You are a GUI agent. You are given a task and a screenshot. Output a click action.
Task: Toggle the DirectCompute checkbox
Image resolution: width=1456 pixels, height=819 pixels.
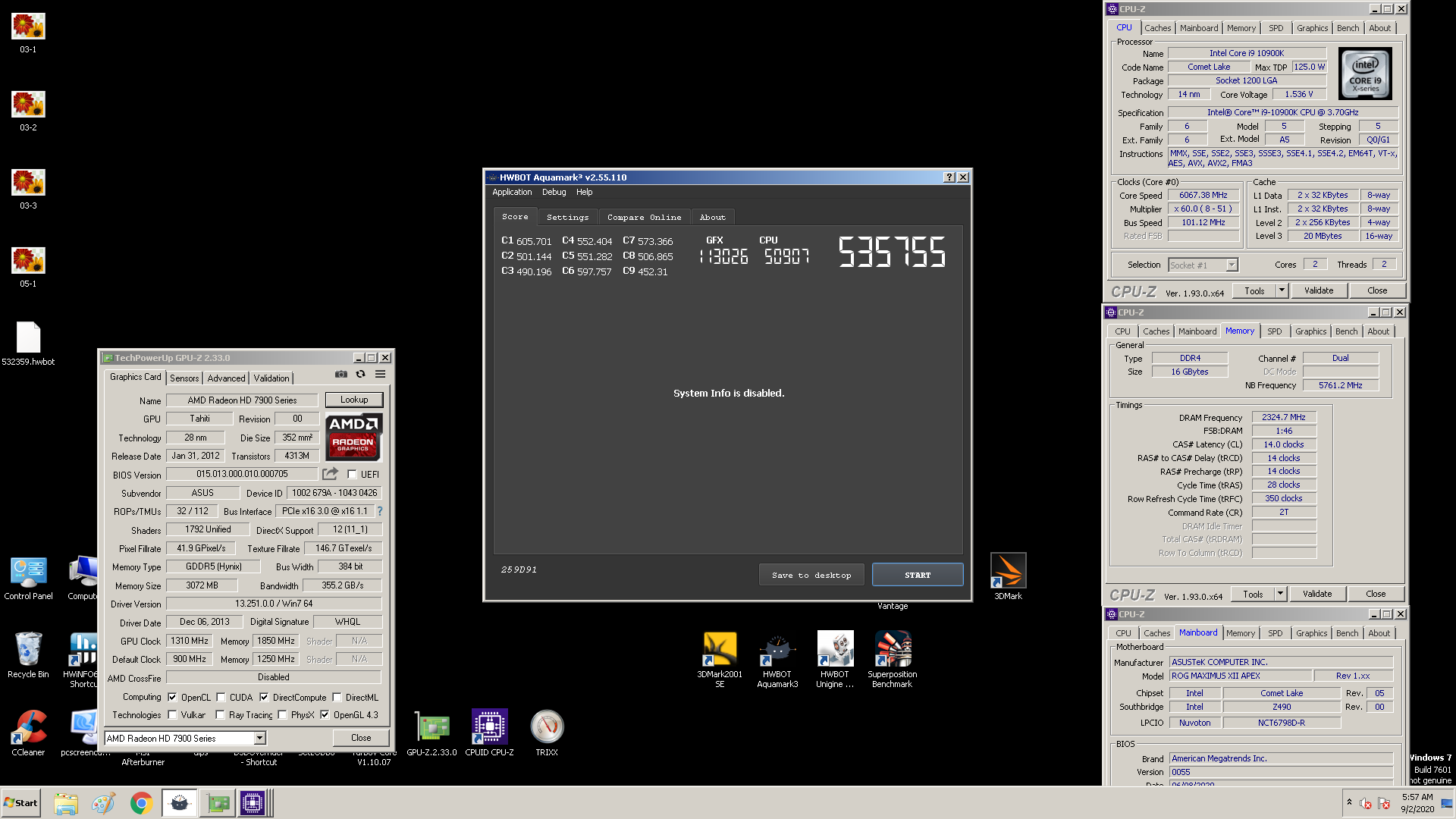264,697
